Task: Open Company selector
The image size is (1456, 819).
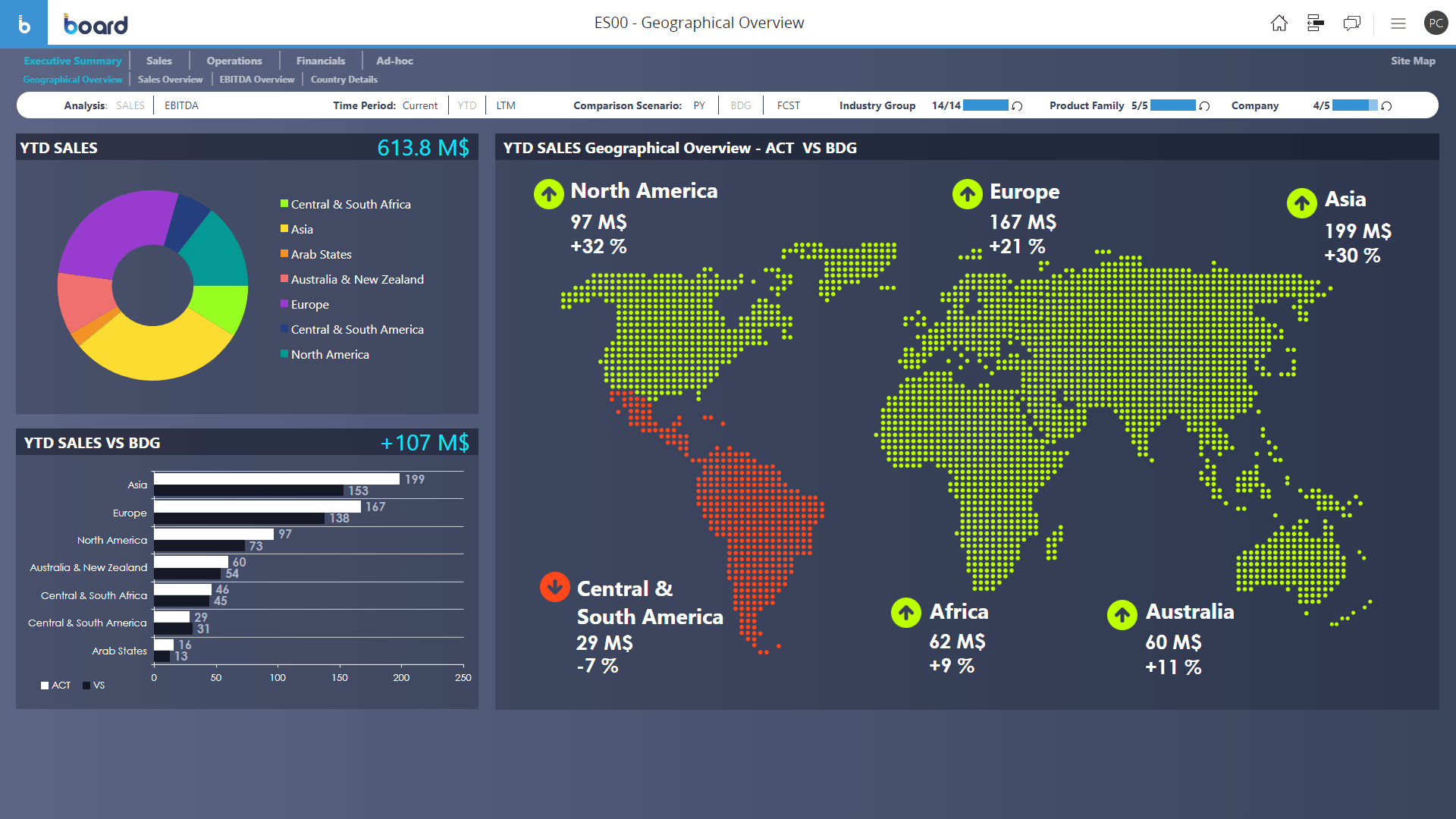Action: [x=1254, y=105]
